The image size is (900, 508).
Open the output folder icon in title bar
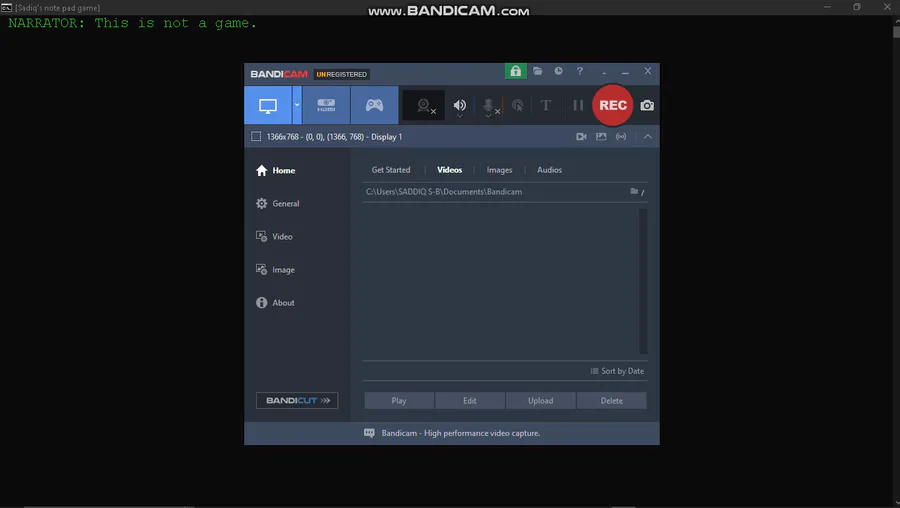pos(537,71)
